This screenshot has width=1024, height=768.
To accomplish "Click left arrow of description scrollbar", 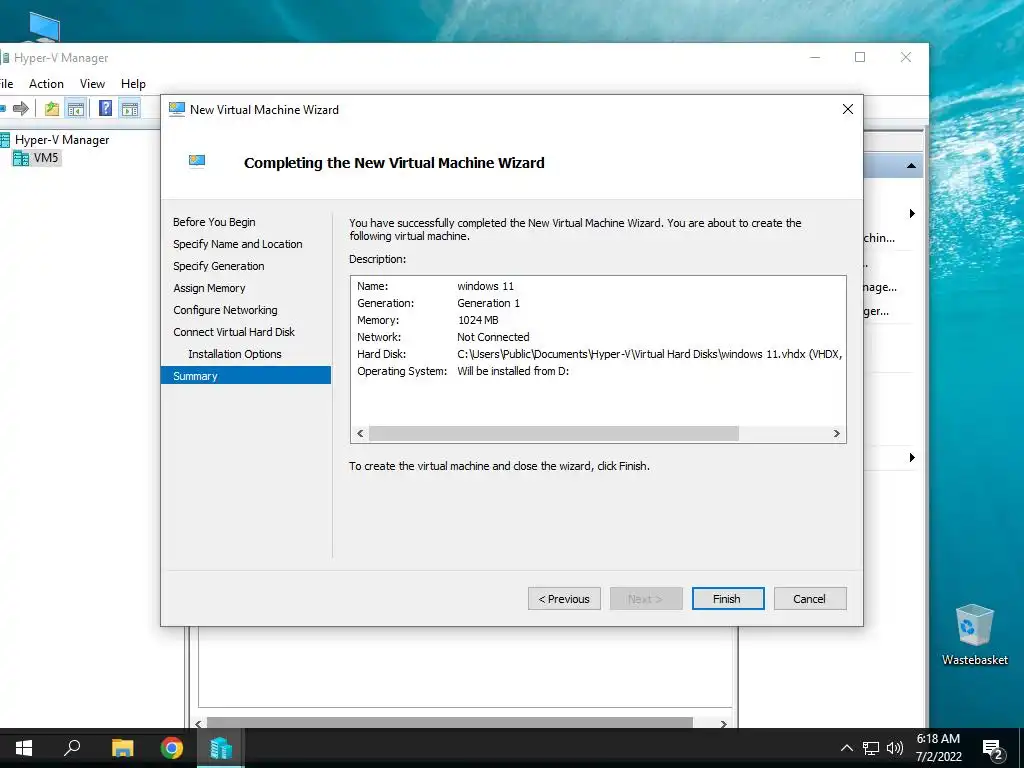I will (x=360, y=434).
